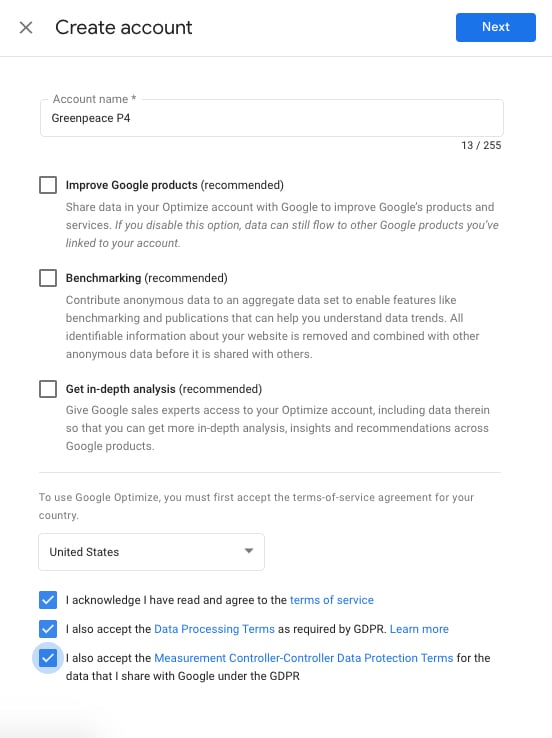
Task: Uncheck the Data Processing Terms checkbox
Action: click(48, 629)
